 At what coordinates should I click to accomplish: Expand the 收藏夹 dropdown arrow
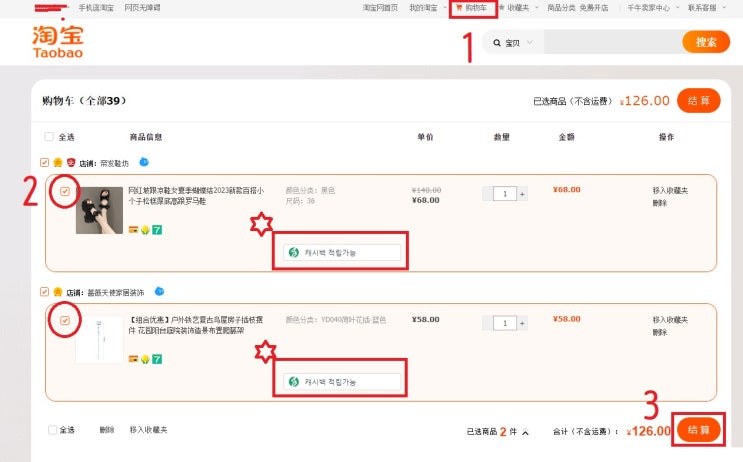(537, 8)
